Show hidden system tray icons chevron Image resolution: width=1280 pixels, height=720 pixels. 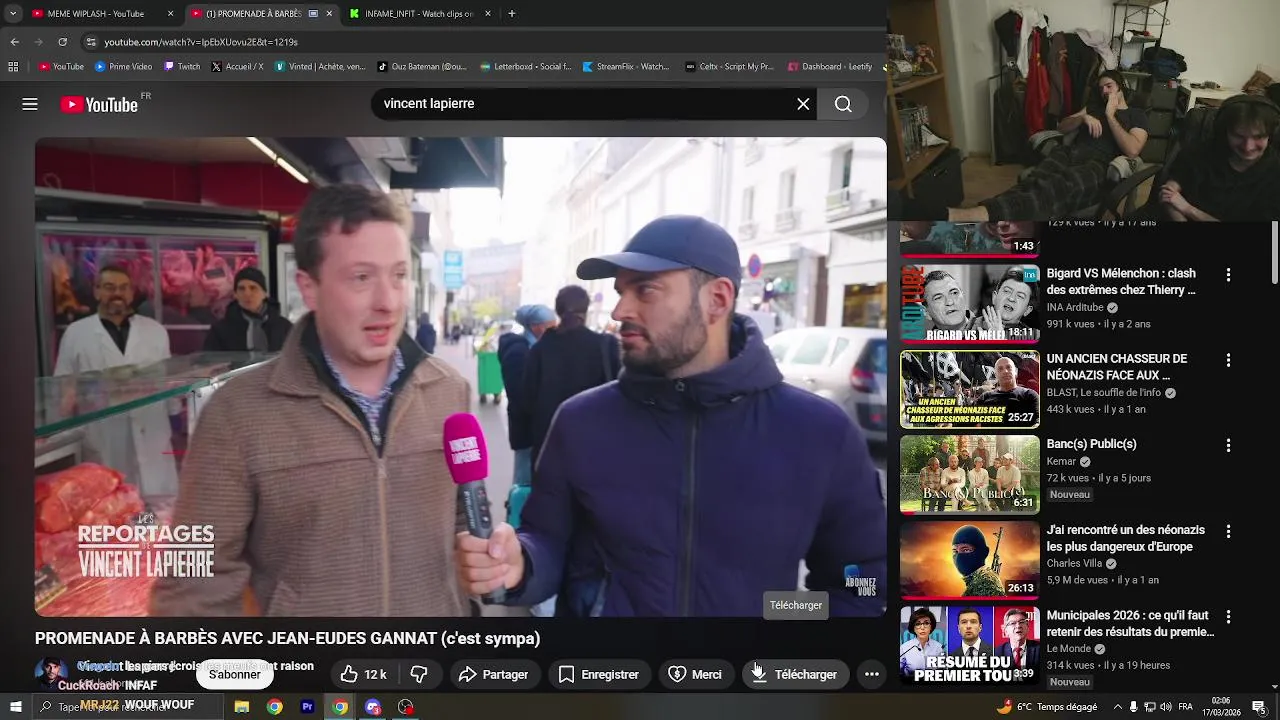pyautogui.click(x=1117, y=707)
